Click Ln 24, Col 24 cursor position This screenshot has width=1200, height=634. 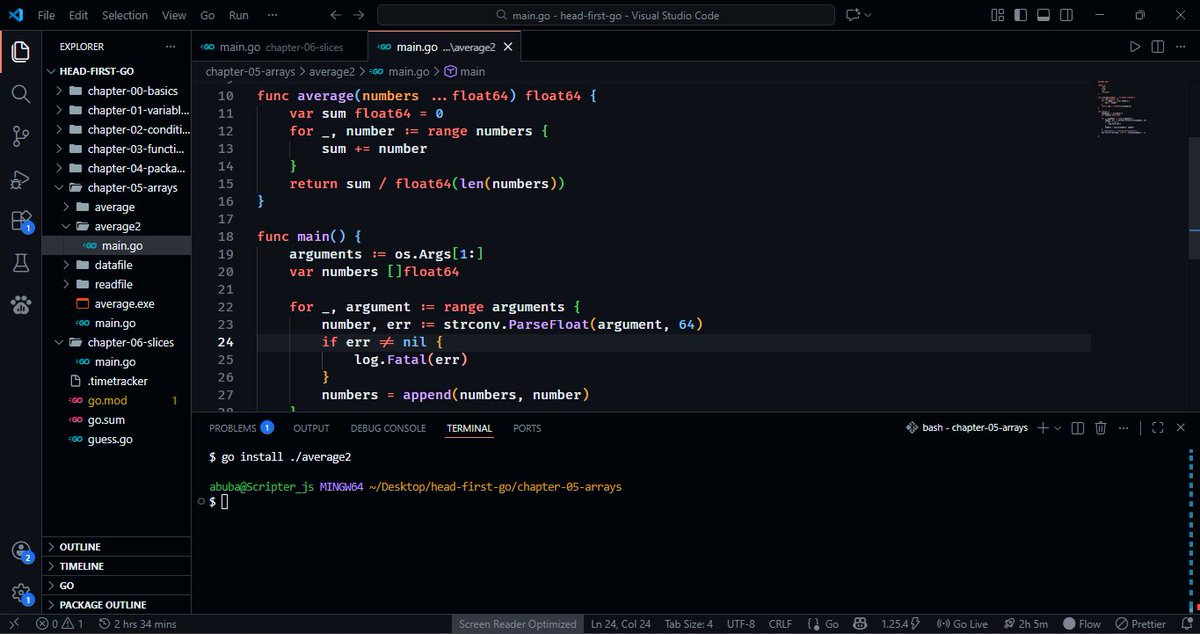pyautogui.click(x=621, y=624)
